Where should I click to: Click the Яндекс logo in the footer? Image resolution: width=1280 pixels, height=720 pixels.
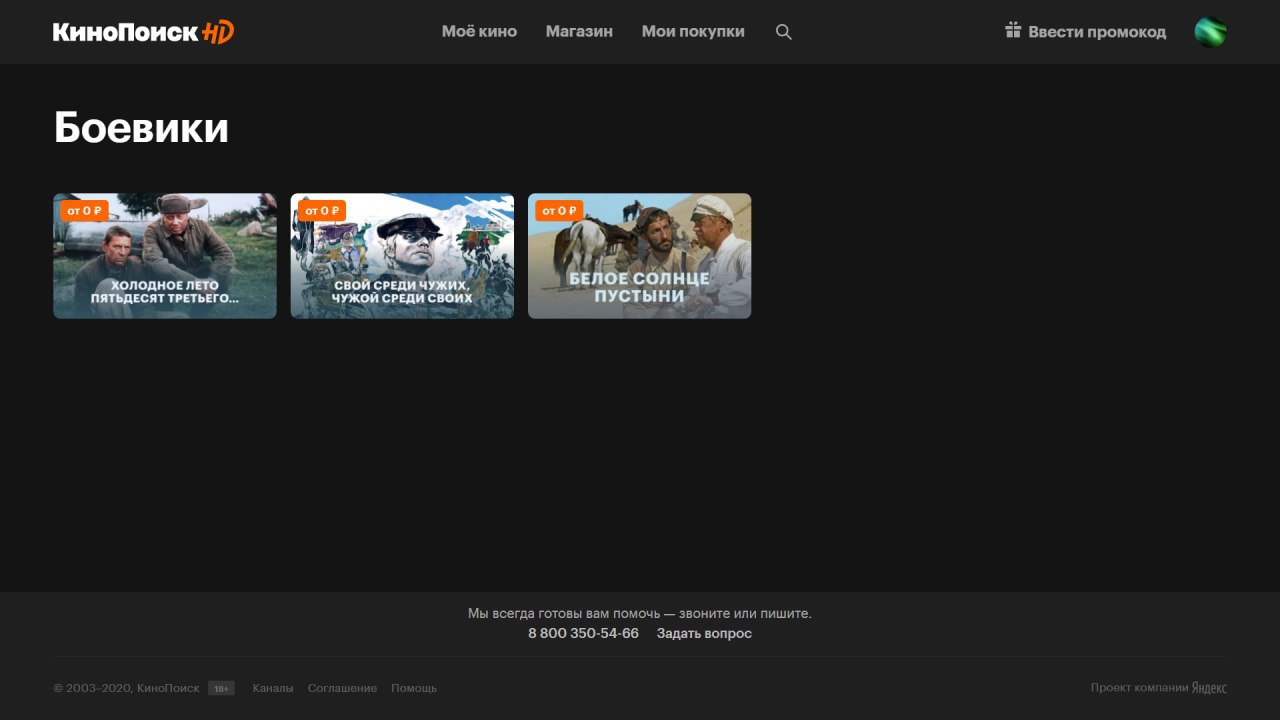coord(1209,688)
